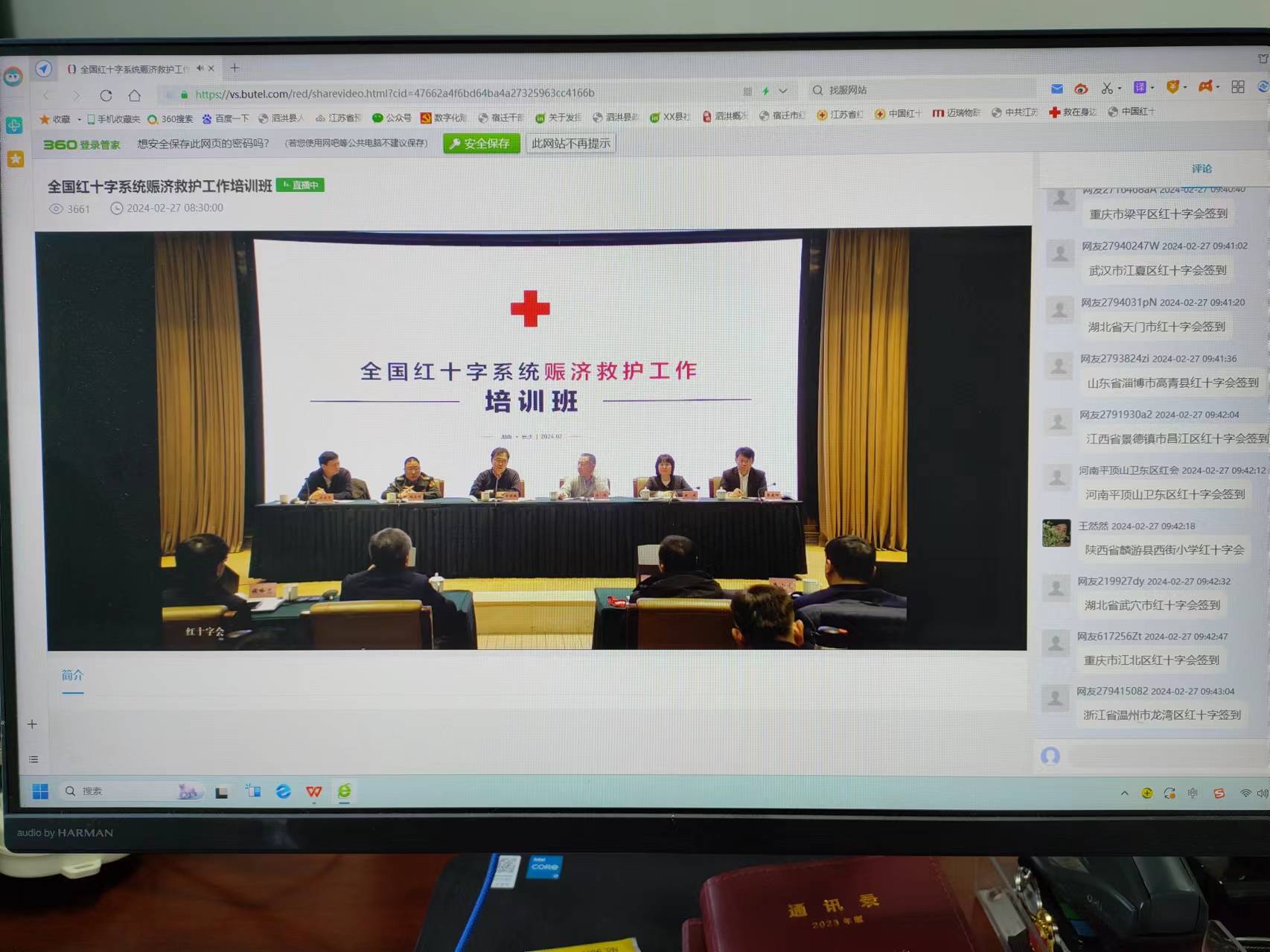Open the mail icon in browser toolbar
Viewport: 1270px width, 952px height.
[1056, 89]
